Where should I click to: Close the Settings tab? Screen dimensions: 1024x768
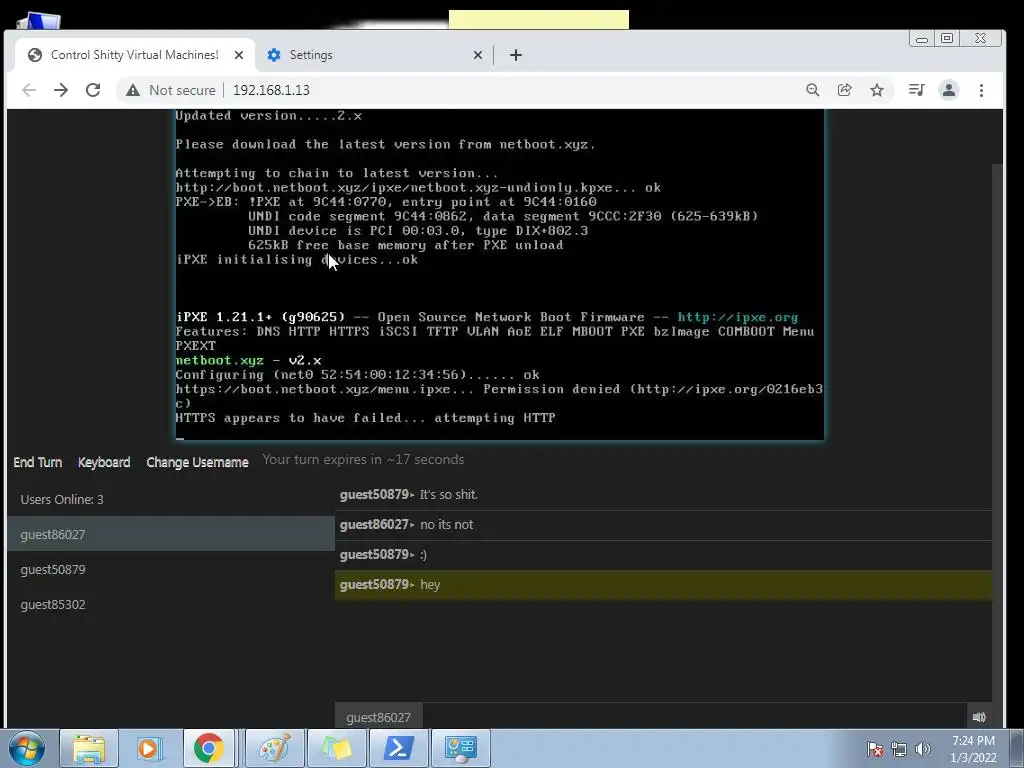[477, 55]
